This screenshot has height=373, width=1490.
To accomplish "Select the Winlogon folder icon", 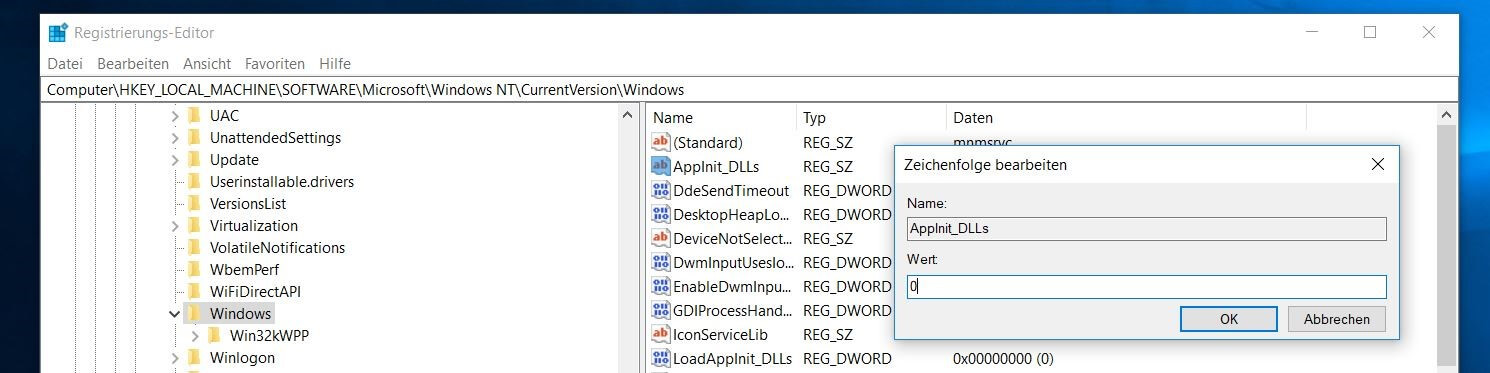I will pyautogui.click(x=194, y=358).
